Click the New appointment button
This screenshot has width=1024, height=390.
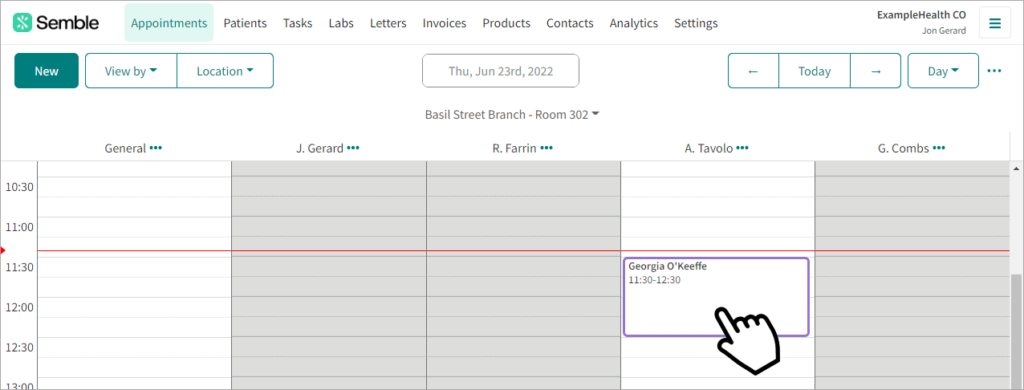(46, 71)
